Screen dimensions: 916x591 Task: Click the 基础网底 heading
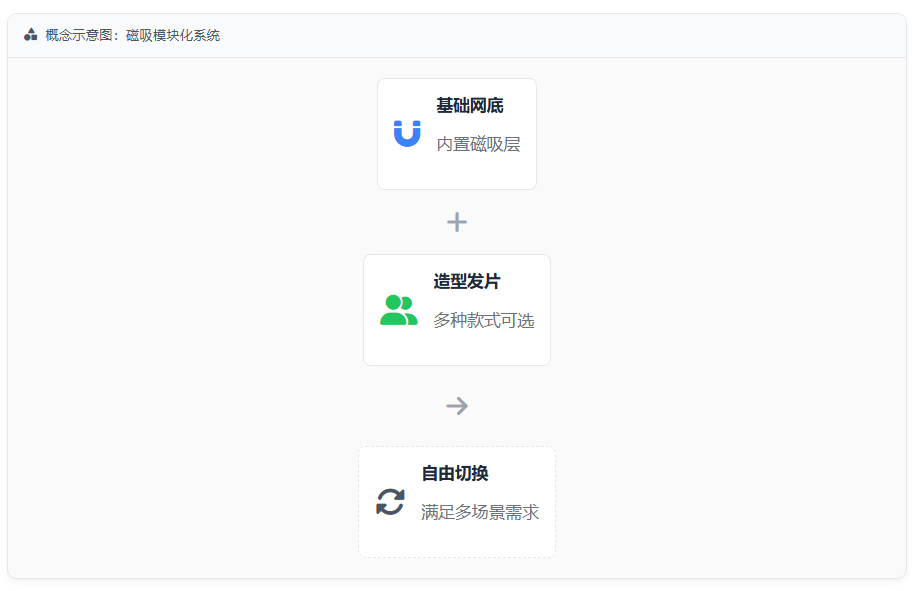(470, 106)
